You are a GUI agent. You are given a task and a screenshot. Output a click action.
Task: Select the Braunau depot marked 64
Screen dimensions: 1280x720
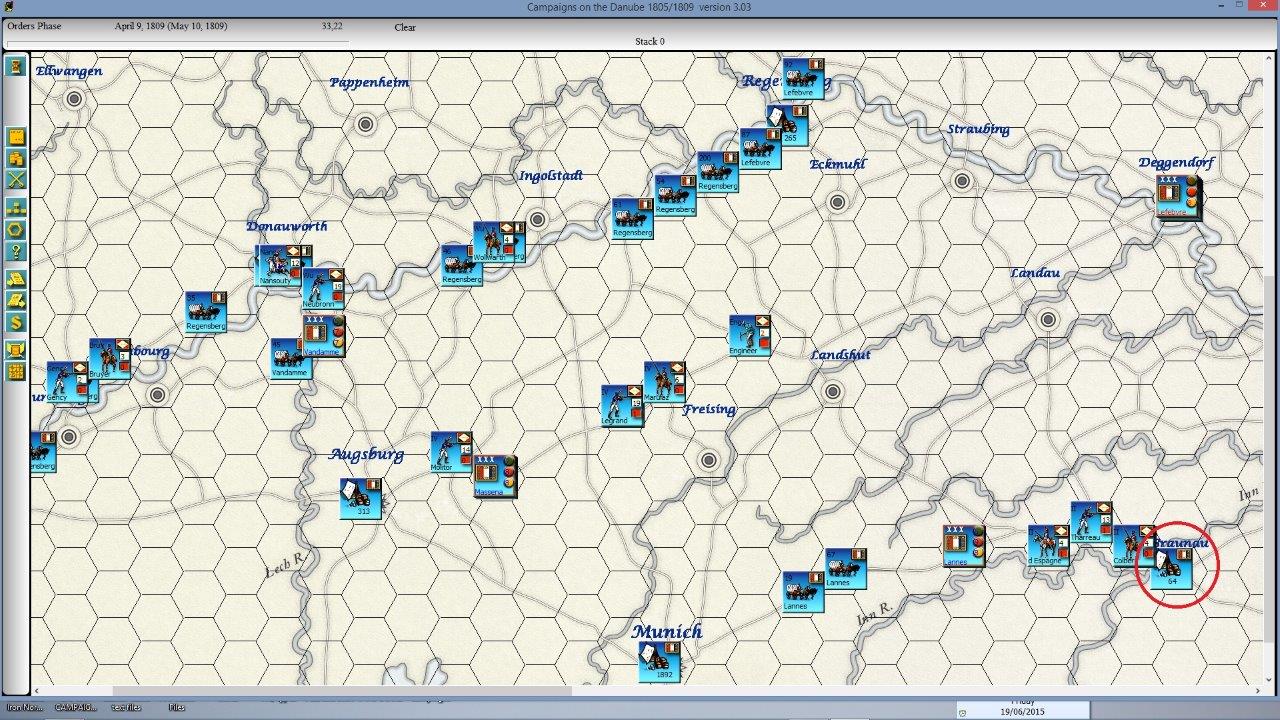tap(1173, 568)
